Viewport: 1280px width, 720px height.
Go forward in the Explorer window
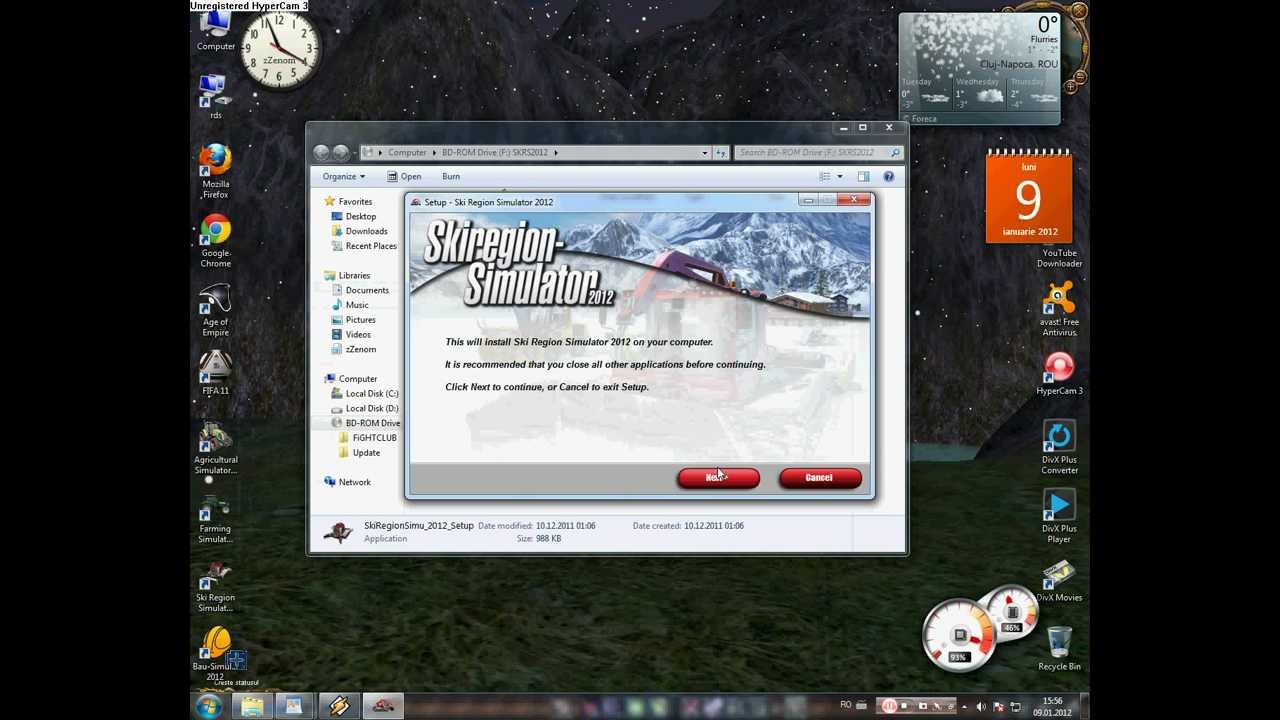[341, 153]
